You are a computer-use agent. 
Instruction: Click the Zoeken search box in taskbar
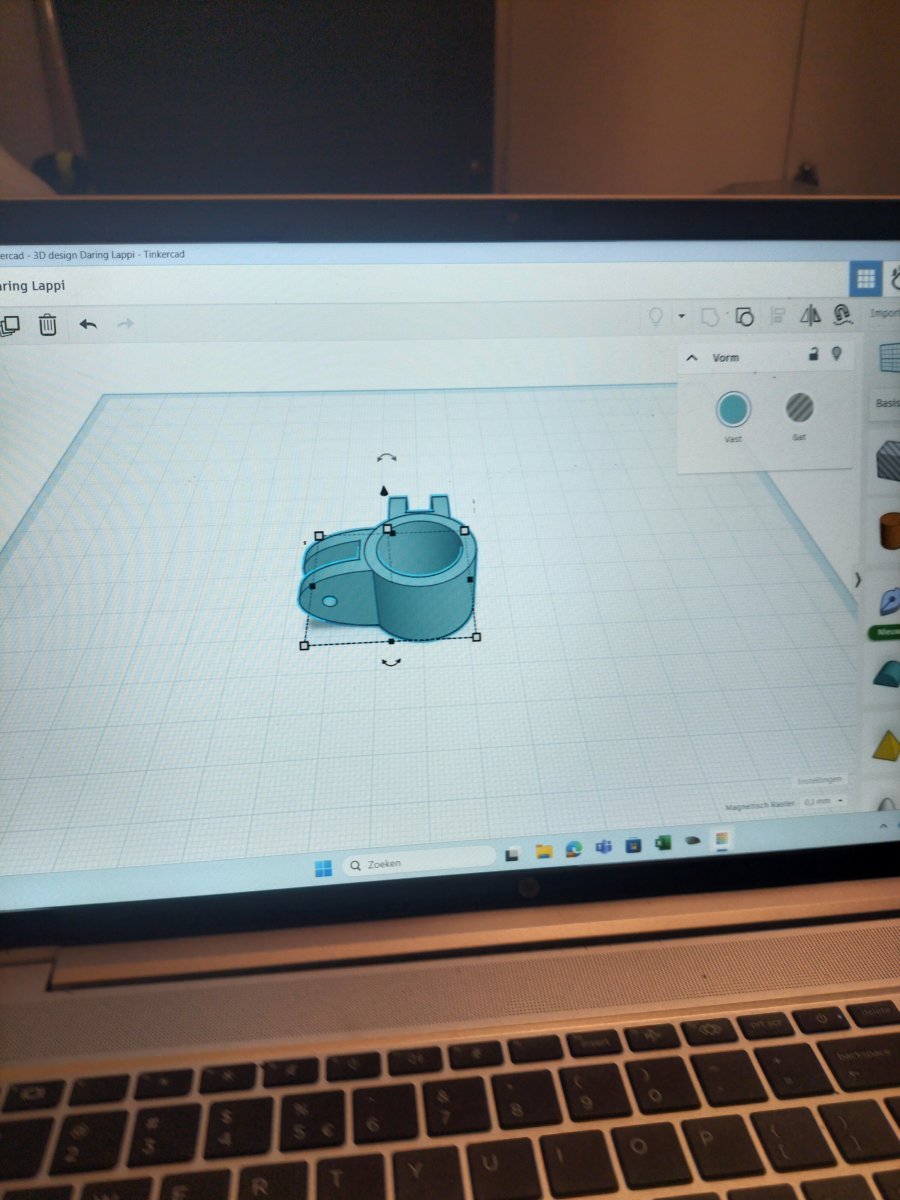coord(419,863)
